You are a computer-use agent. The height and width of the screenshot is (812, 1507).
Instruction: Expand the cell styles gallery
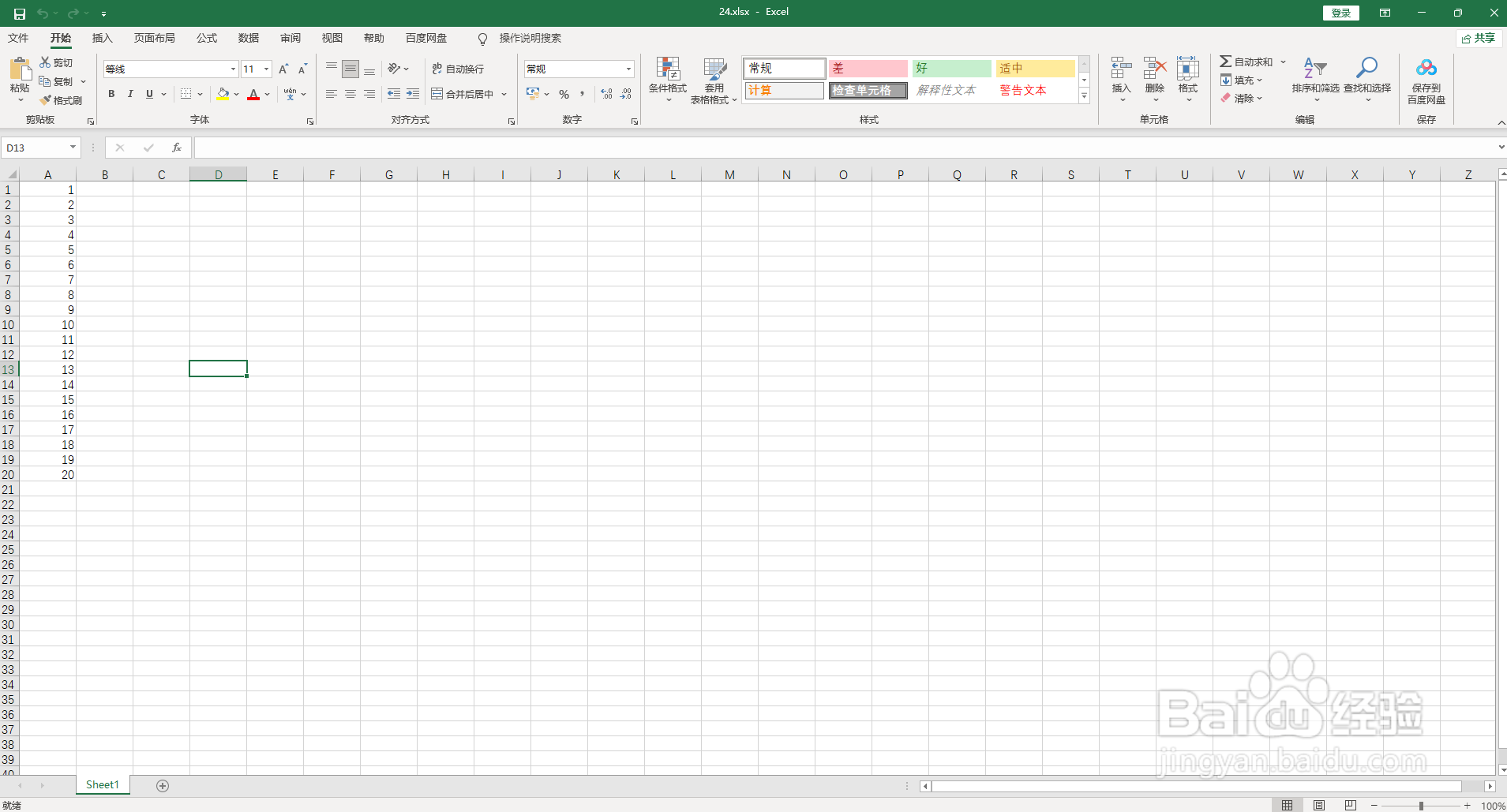(x=1084, y=96)
